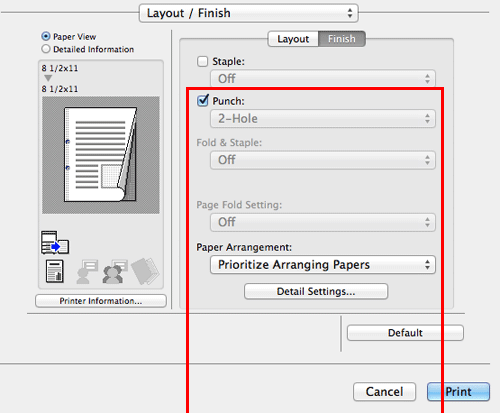The height and width of the screenshot is (413, 500).
Task: Click the two users group icon
Action: click(115, 271)
